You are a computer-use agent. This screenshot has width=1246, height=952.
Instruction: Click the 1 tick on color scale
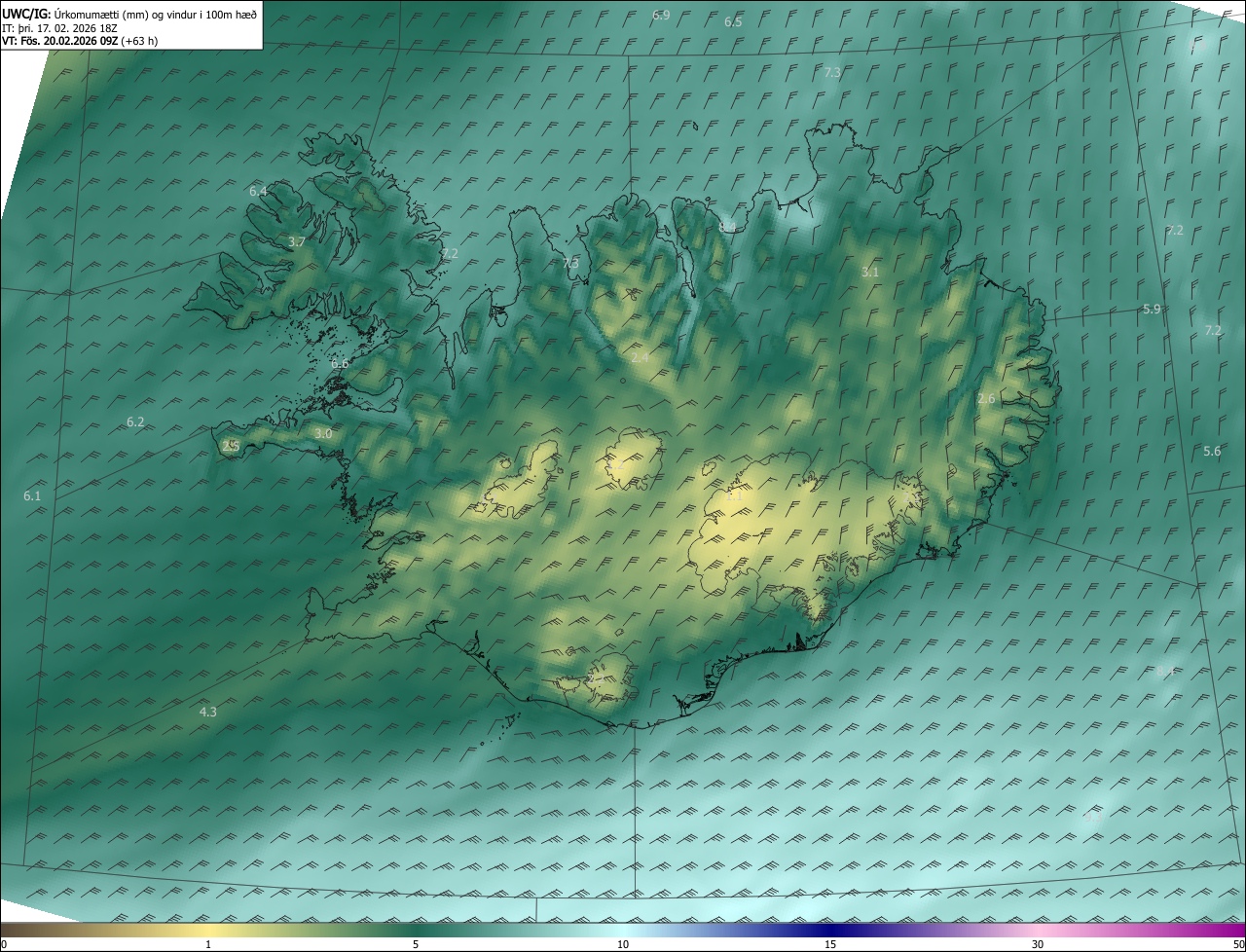[x=208, y=944]
